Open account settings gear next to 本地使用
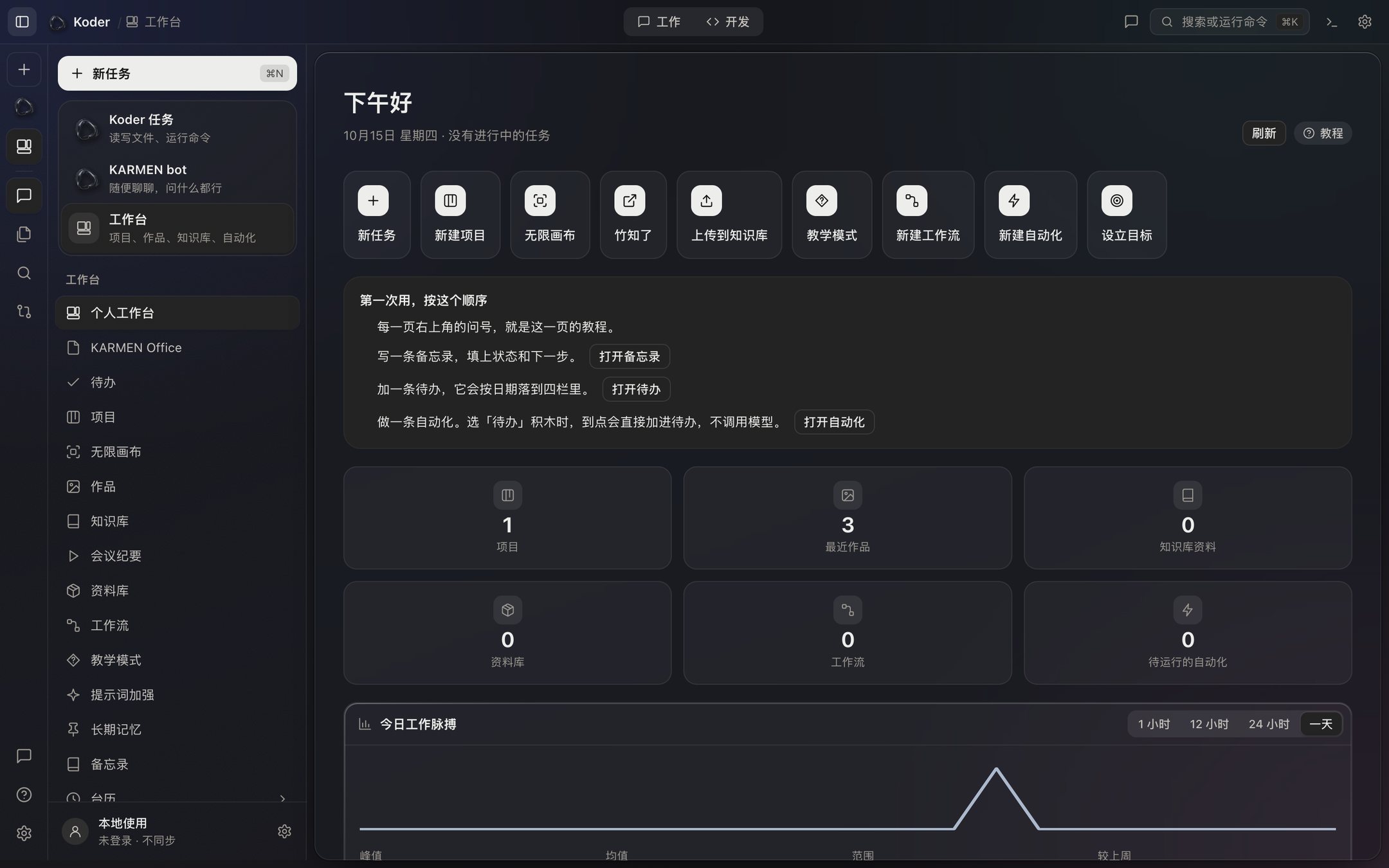 284,831
